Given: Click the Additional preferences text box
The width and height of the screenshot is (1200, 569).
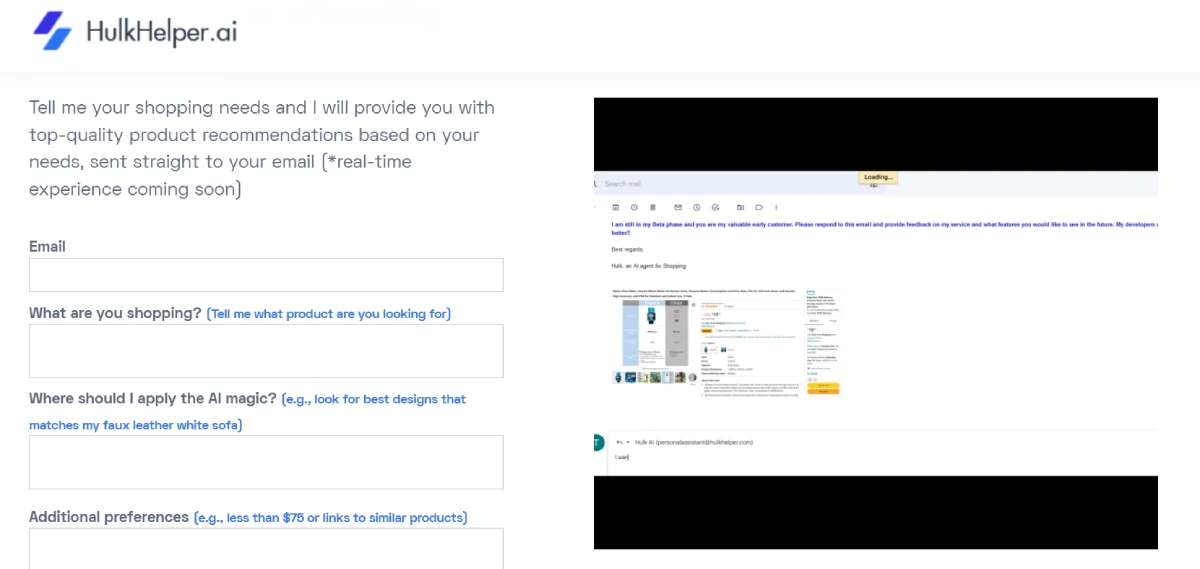Looking at the screenshot, I should 266,549.
